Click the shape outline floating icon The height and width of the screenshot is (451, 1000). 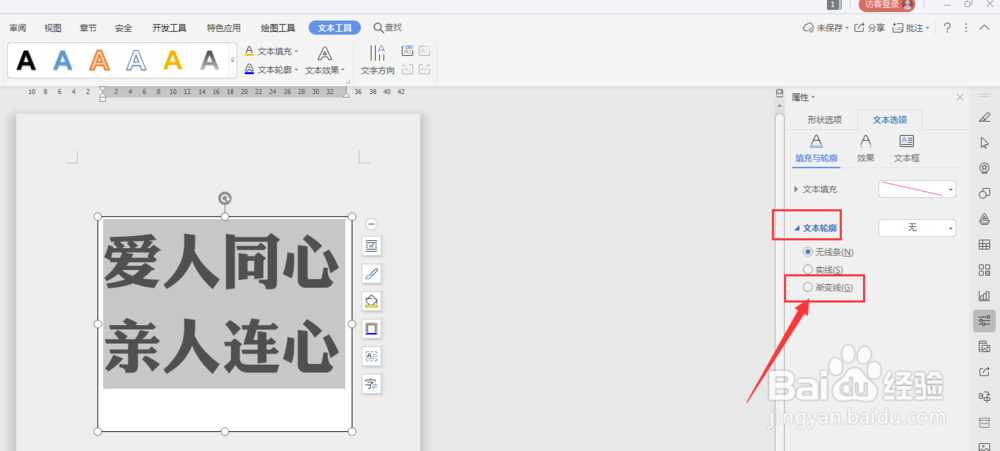pyautogui.click(x=372, y=329)
